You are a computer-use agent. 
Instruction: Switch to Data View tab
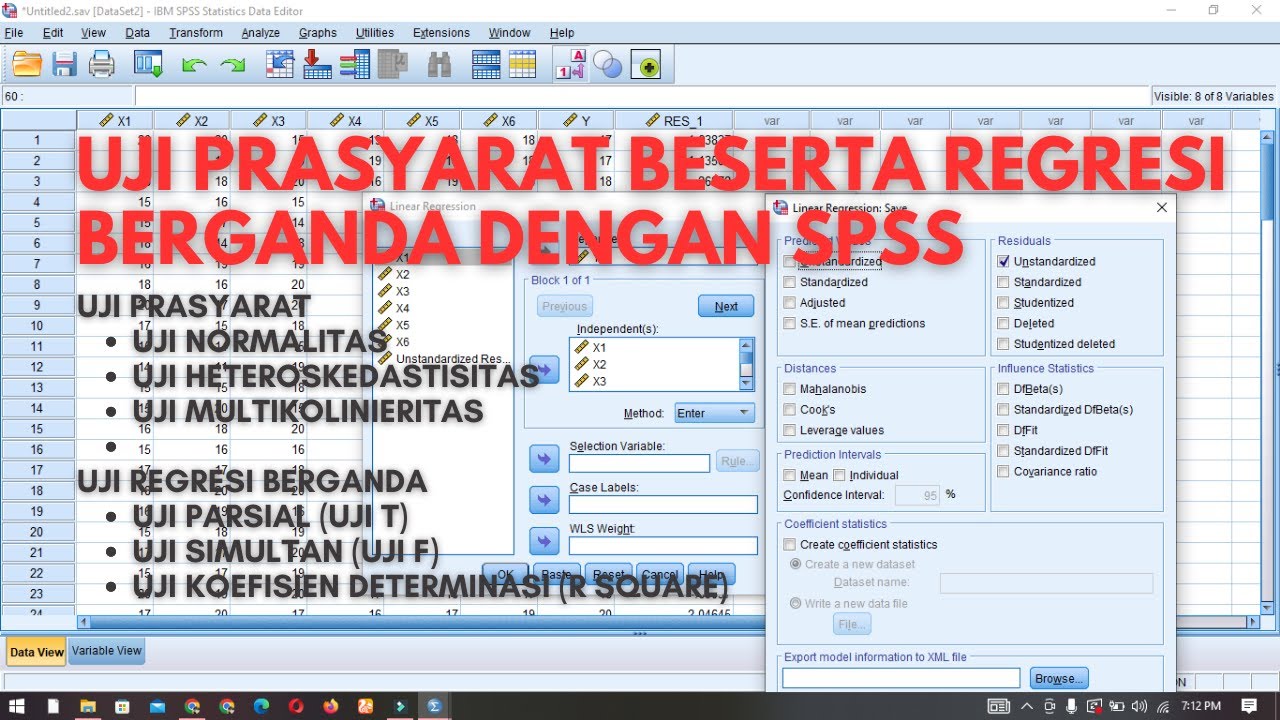click(x=37, y=652)
